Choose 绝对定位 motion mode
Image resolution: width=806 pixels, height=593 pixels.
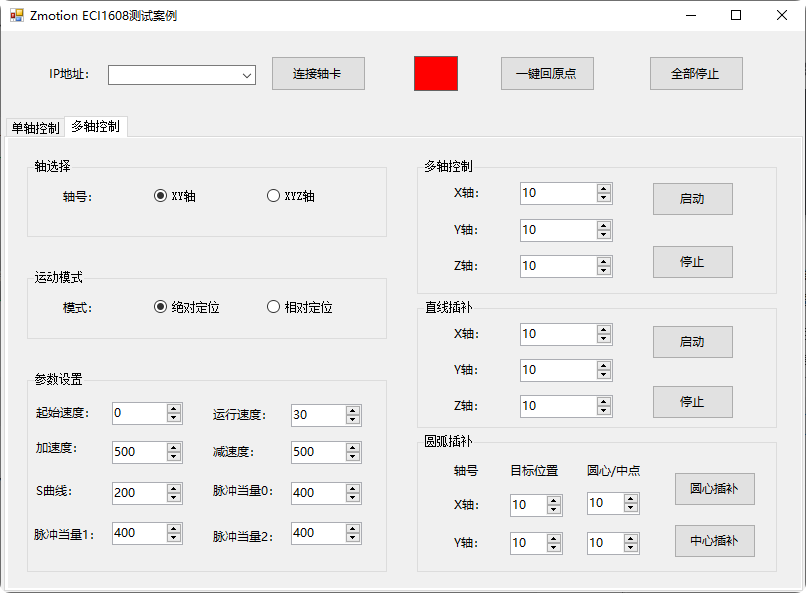tap(187, 307)
